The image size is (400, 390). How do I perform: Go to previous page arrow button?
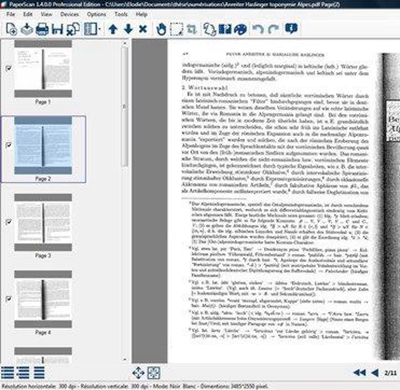375,373
